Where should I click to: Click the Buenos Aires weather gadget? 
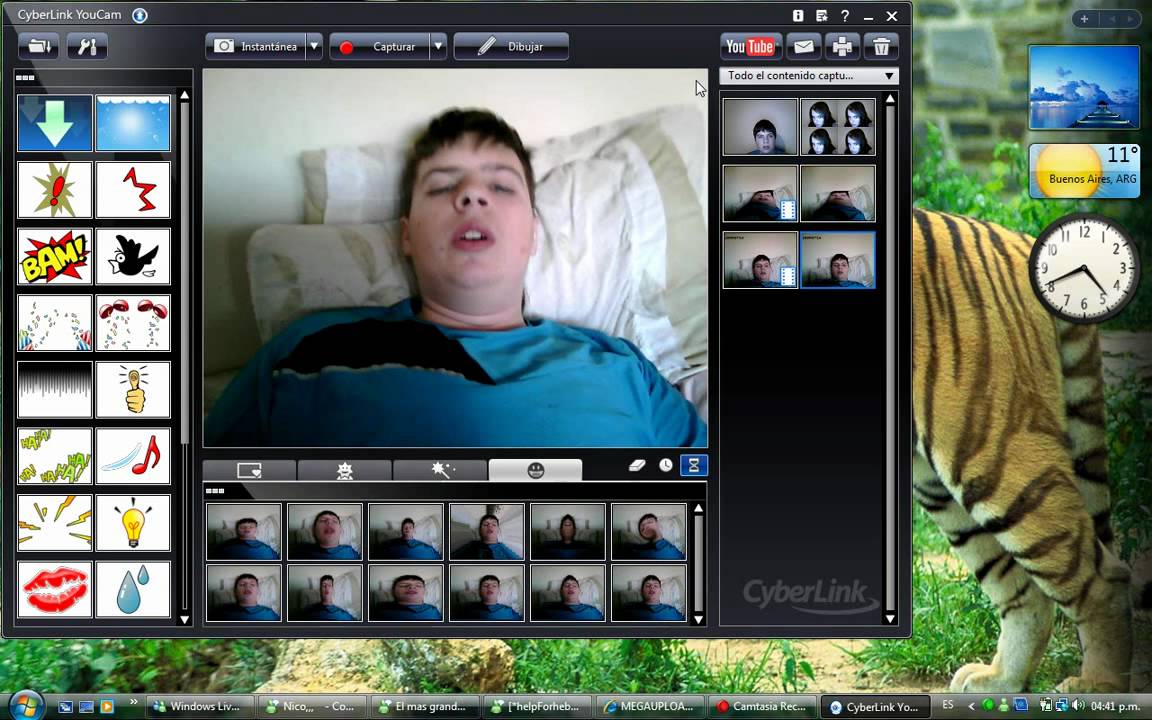point(1084,171)
